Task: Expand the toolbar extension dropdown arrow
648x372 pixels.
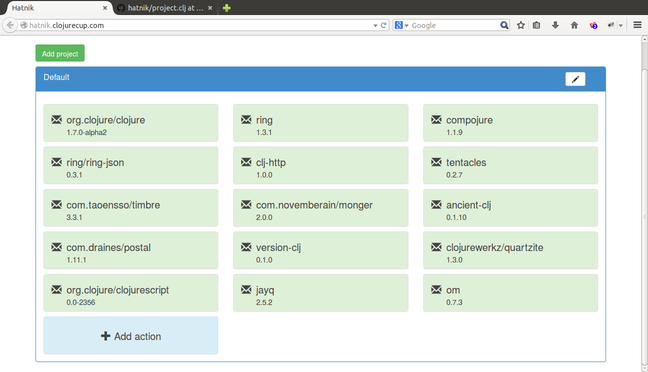Action: (620, 26)
